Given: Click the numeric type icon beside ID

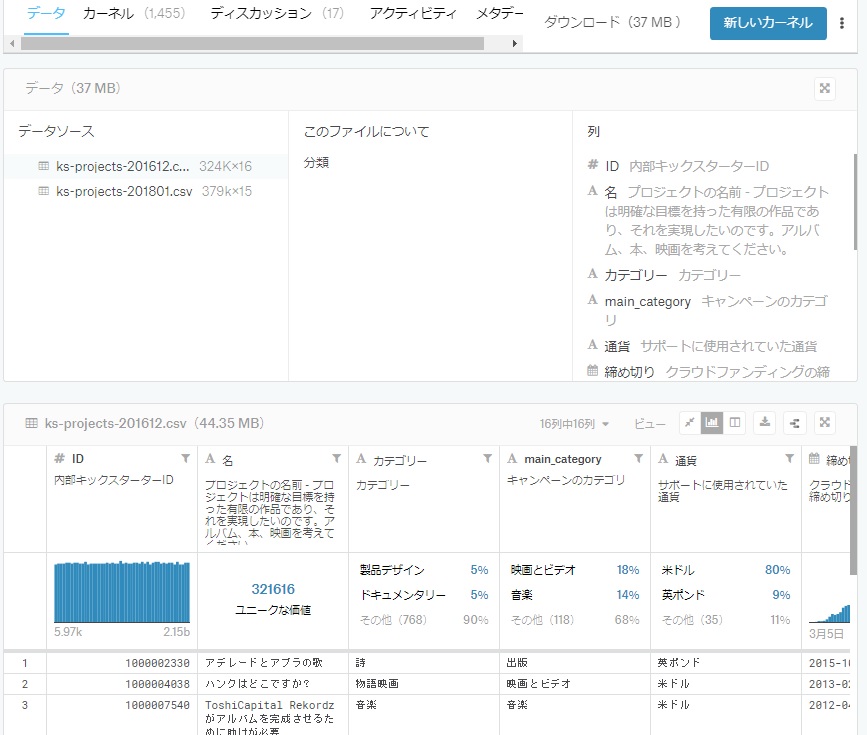Looking at the screenshot, I should [x=58, y=458].
